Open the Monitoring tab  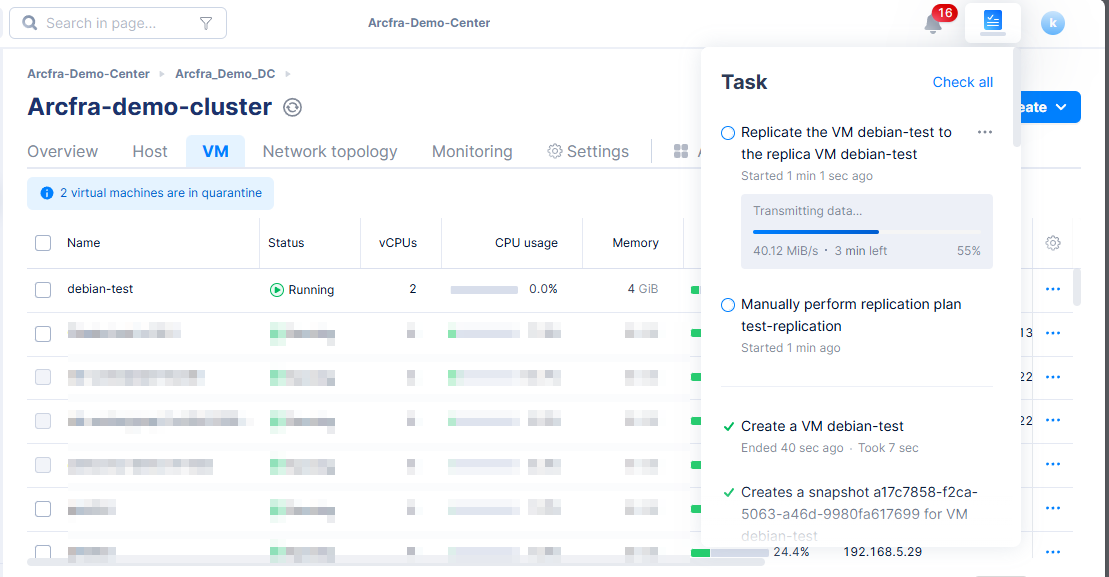coord(472,152)
